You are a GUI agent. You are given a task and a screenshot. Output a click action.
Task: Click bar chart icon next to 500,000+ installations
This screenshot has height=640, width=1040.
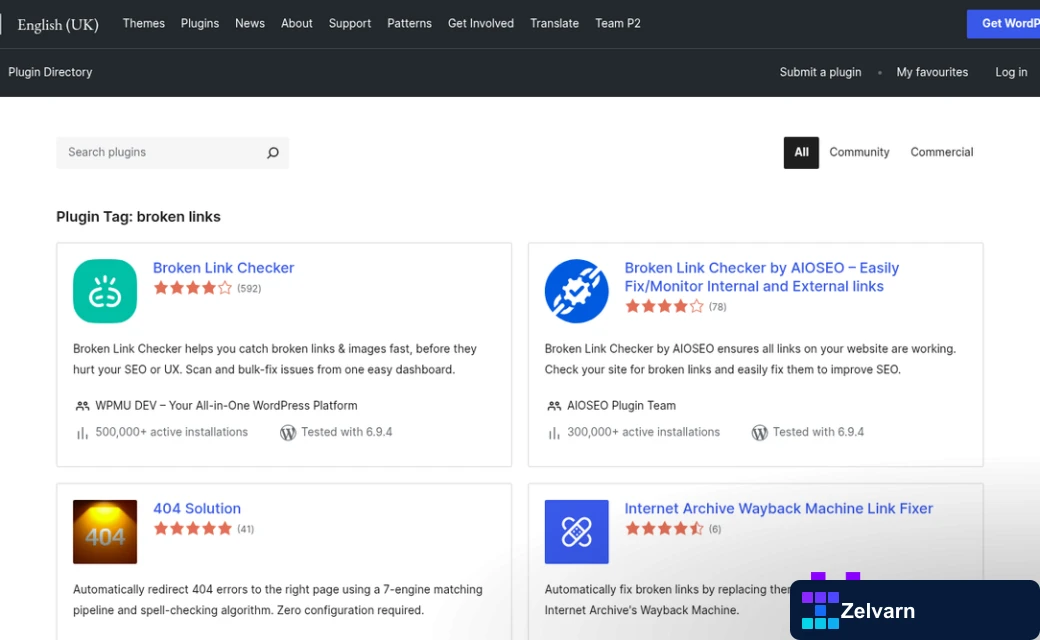click(x=82, y=433)
